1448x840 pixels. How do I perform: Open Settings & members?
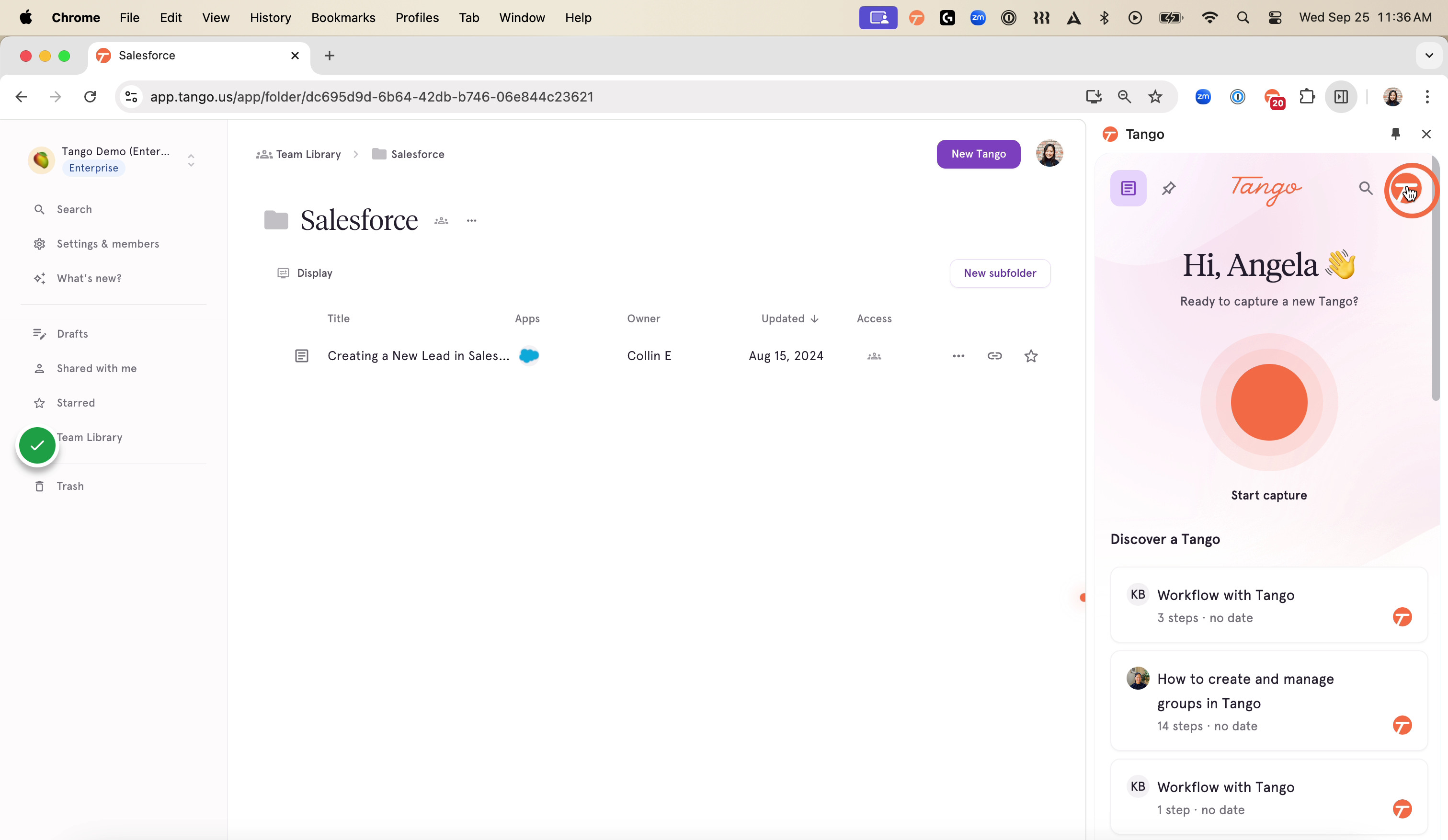point(108,244)
